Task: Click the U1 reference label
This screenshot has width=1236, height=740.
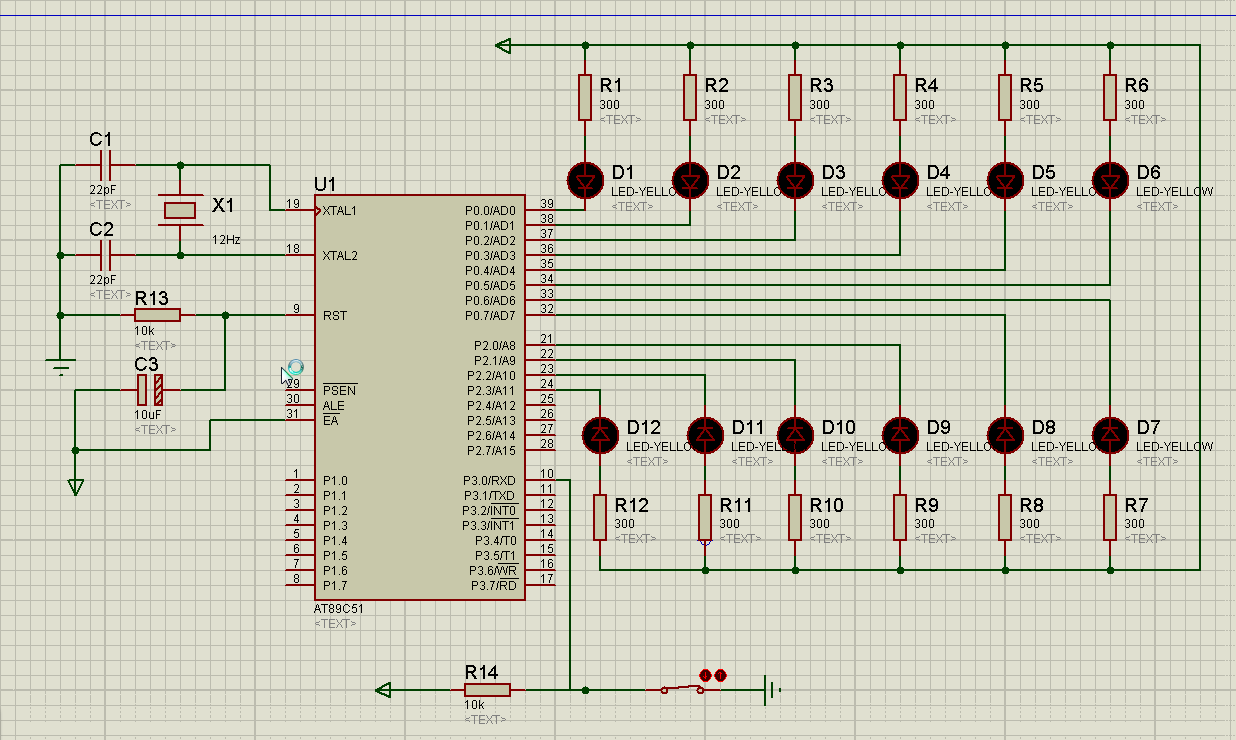Action: pos(325,184)
